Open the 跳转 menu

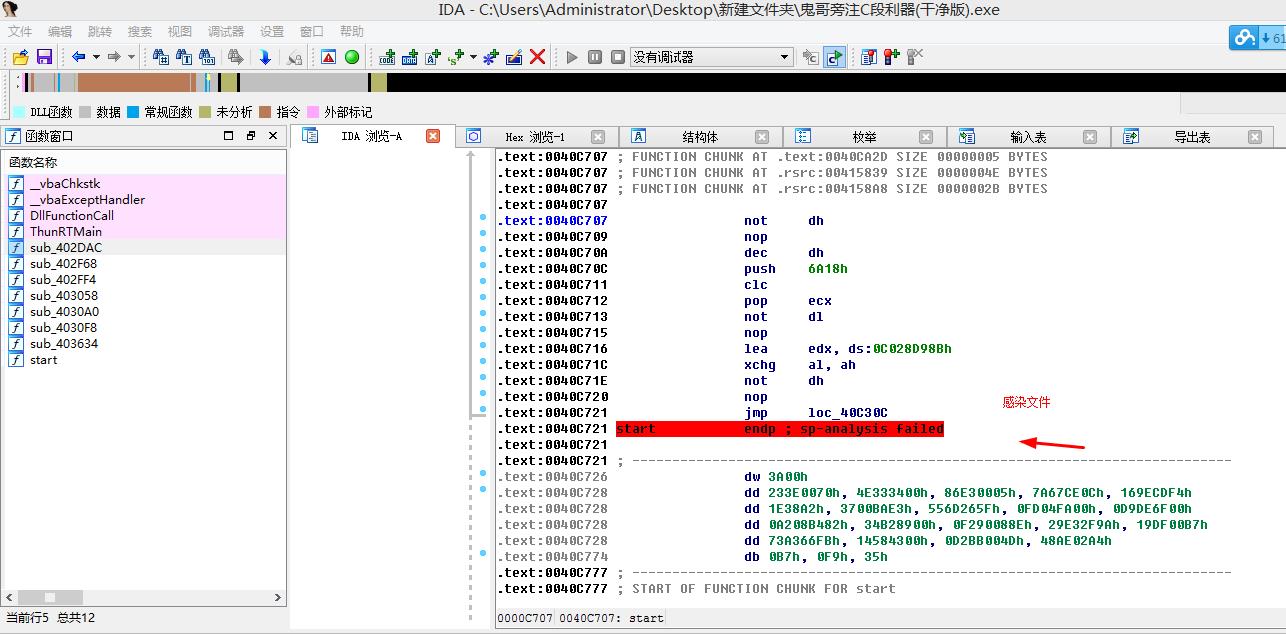pos(100,31)
